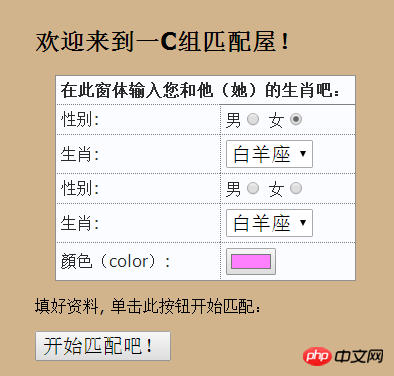Open the pink 颜色 color picker

[x=251, y=262]
